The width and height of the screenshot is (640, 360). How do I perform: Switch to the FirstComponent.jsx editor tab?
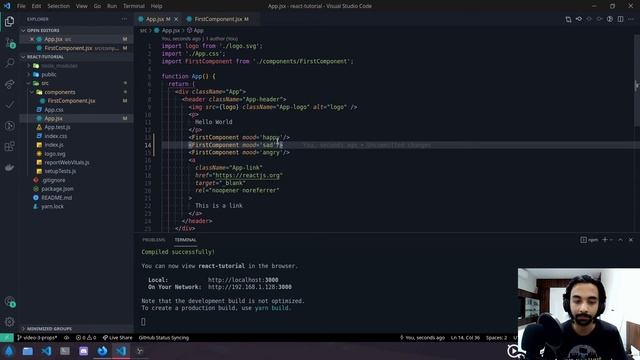[x=220, y=19]
